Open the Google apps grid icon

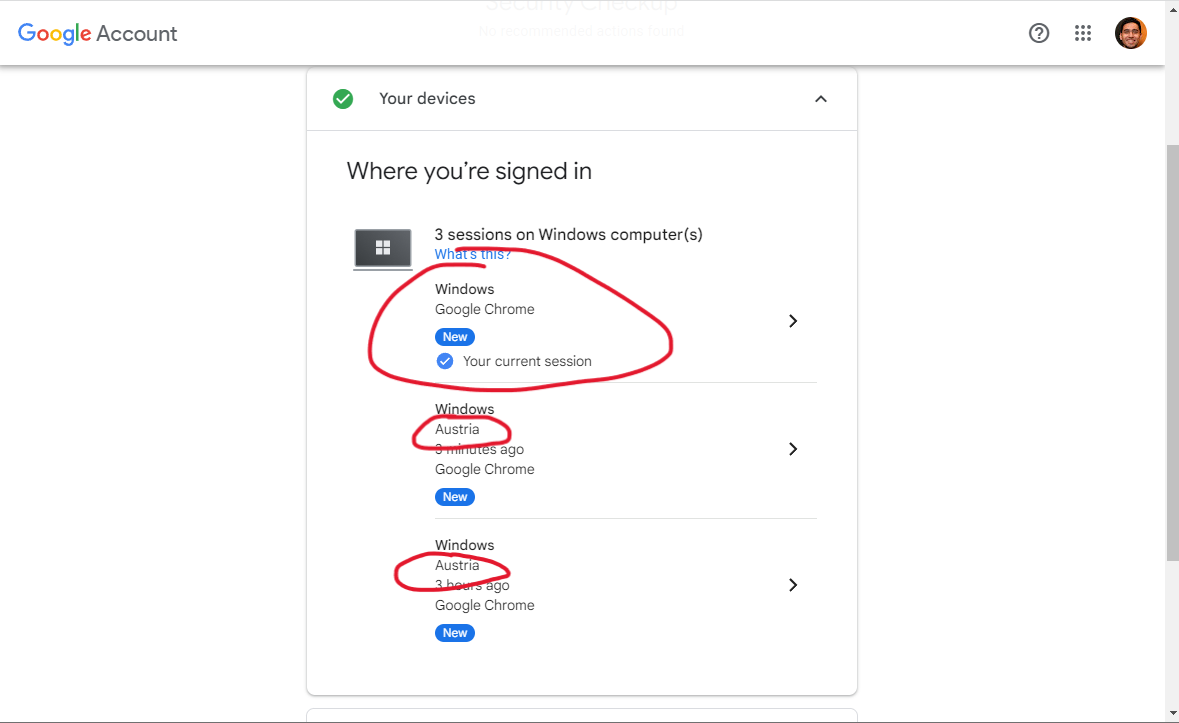pyautogui.click(x=1083, y=33)
